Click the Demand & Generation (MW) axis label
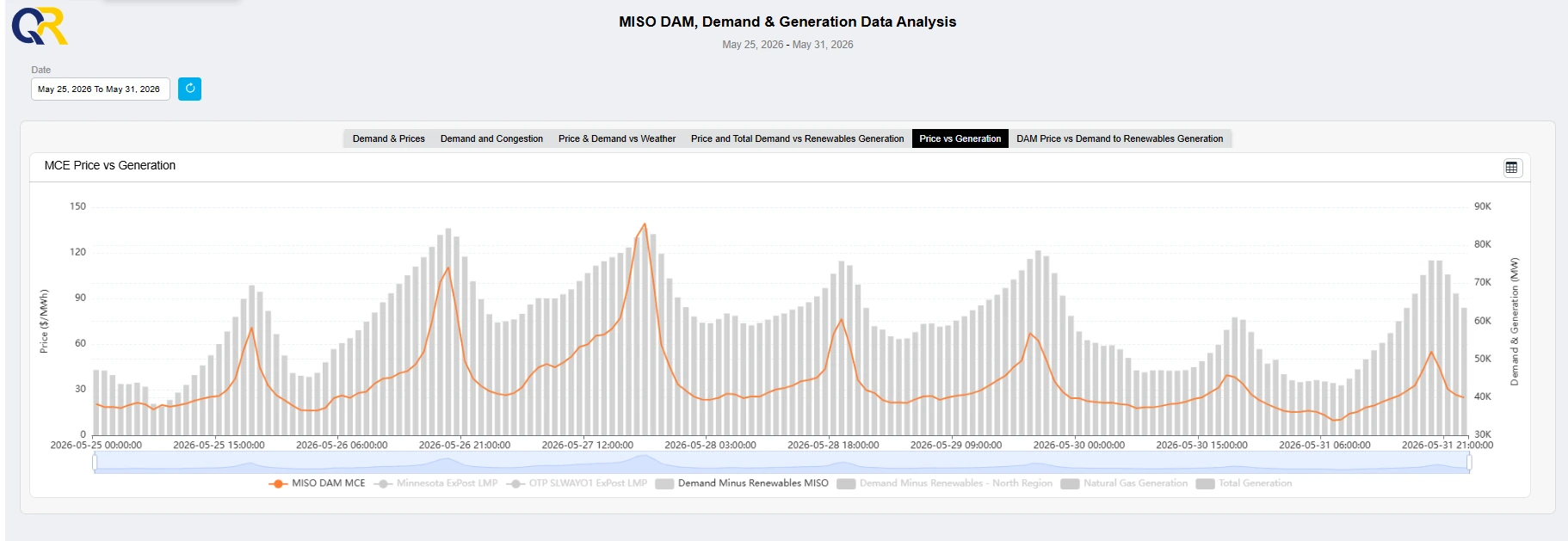Image resolution: width=1568 pixels, height=541 pixels. pos(1515,321)
